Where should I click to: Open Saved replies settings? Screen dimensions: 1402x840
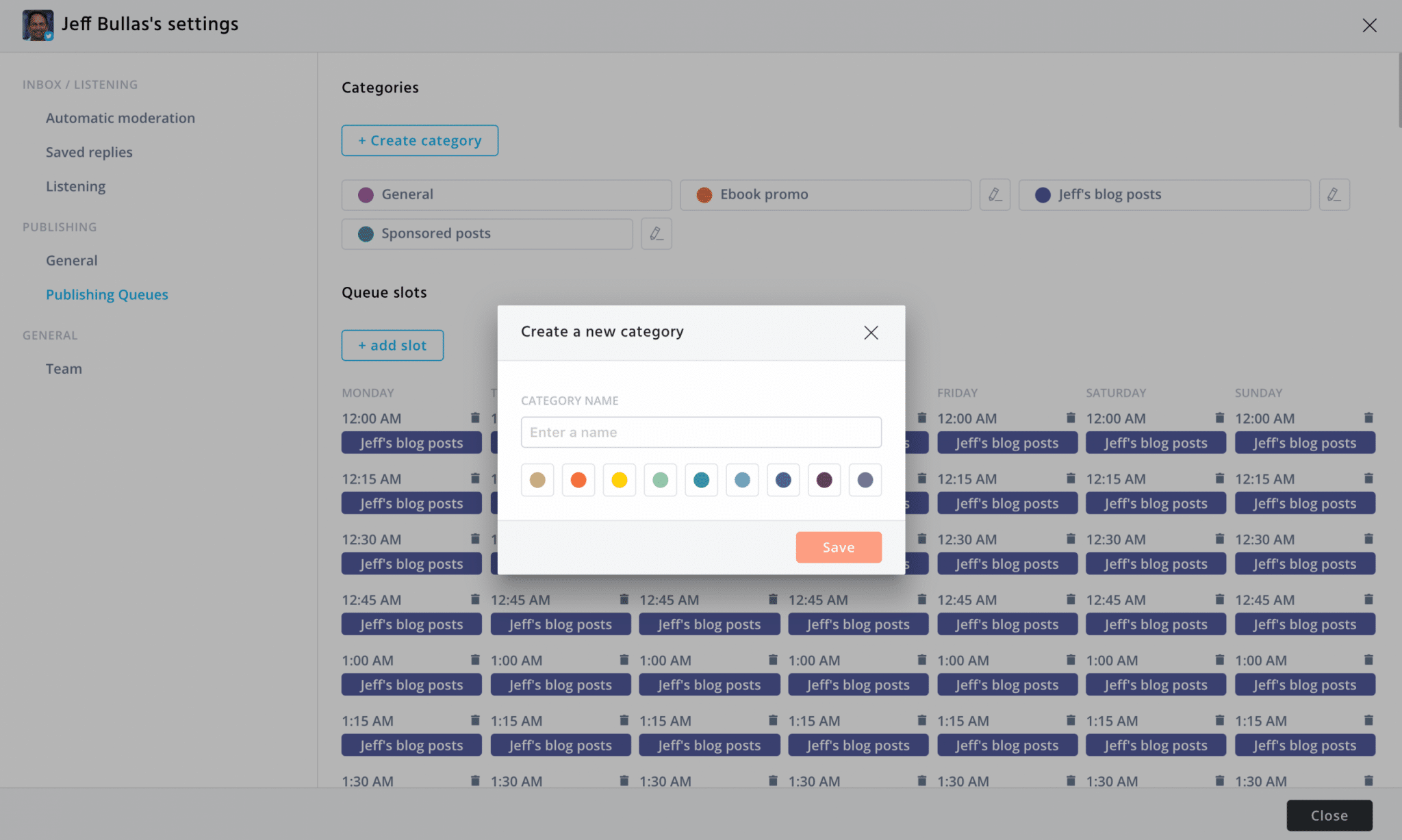coord(89,153)
